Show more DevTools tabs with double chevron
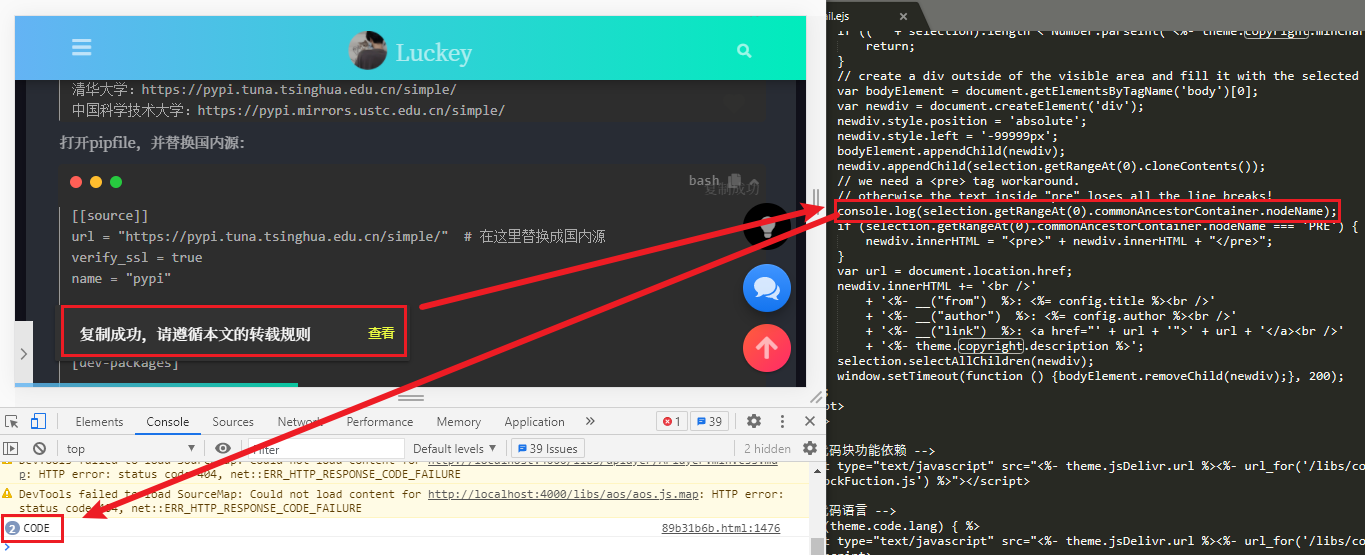This screenshot has width=1365, height=555. click(590, 421)
